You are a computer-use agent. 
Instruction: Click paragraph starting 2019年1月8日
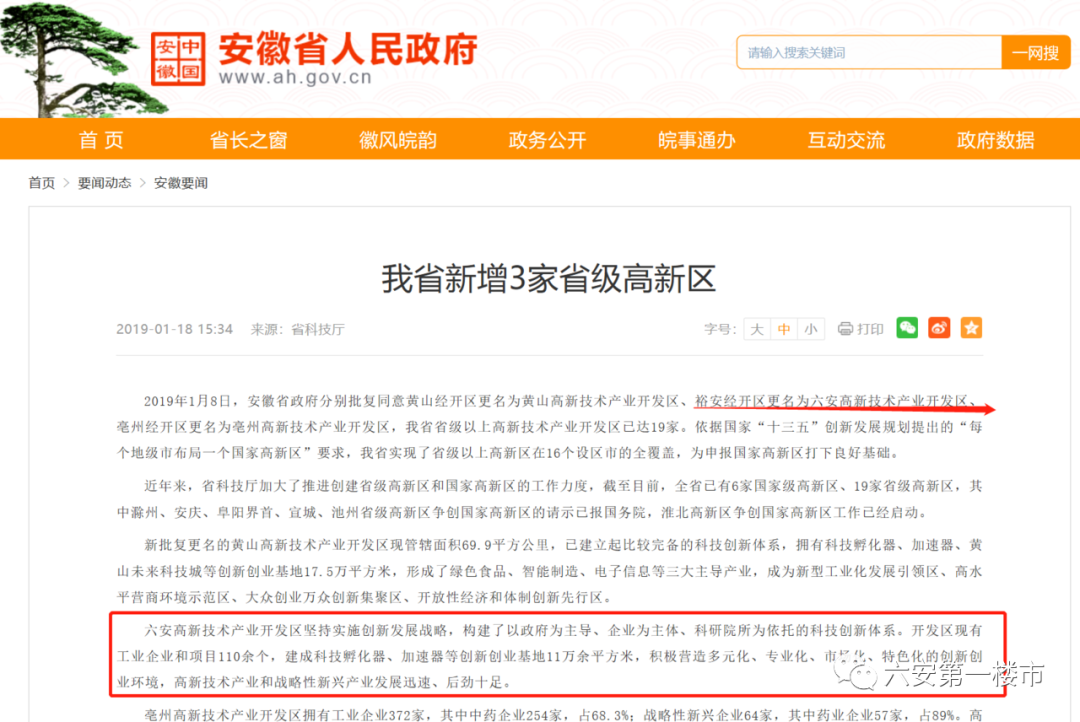point(549,426)
